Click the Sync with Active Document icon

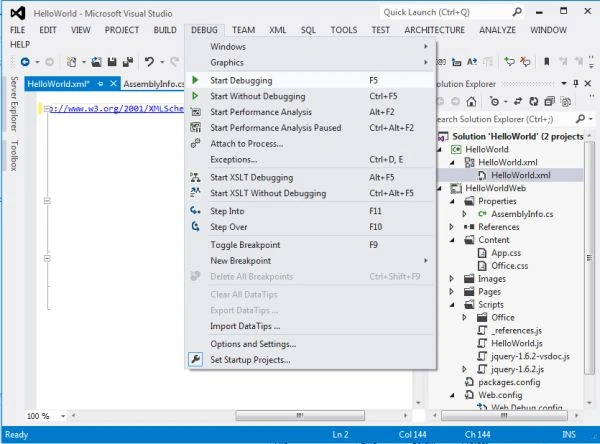[518, 101]
